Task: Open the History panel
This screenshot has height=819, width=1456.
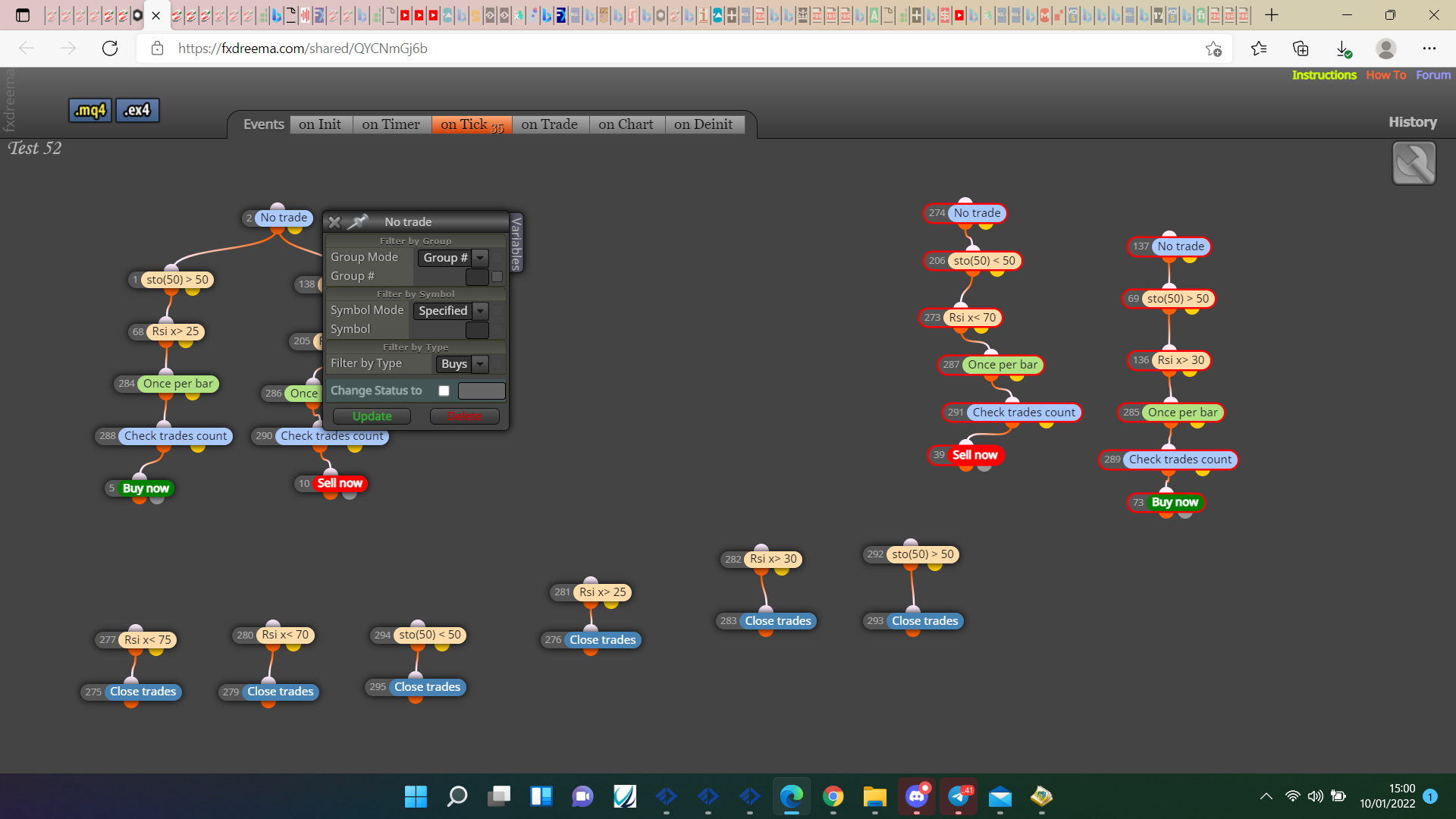Action: click(x=1413, y=122)
